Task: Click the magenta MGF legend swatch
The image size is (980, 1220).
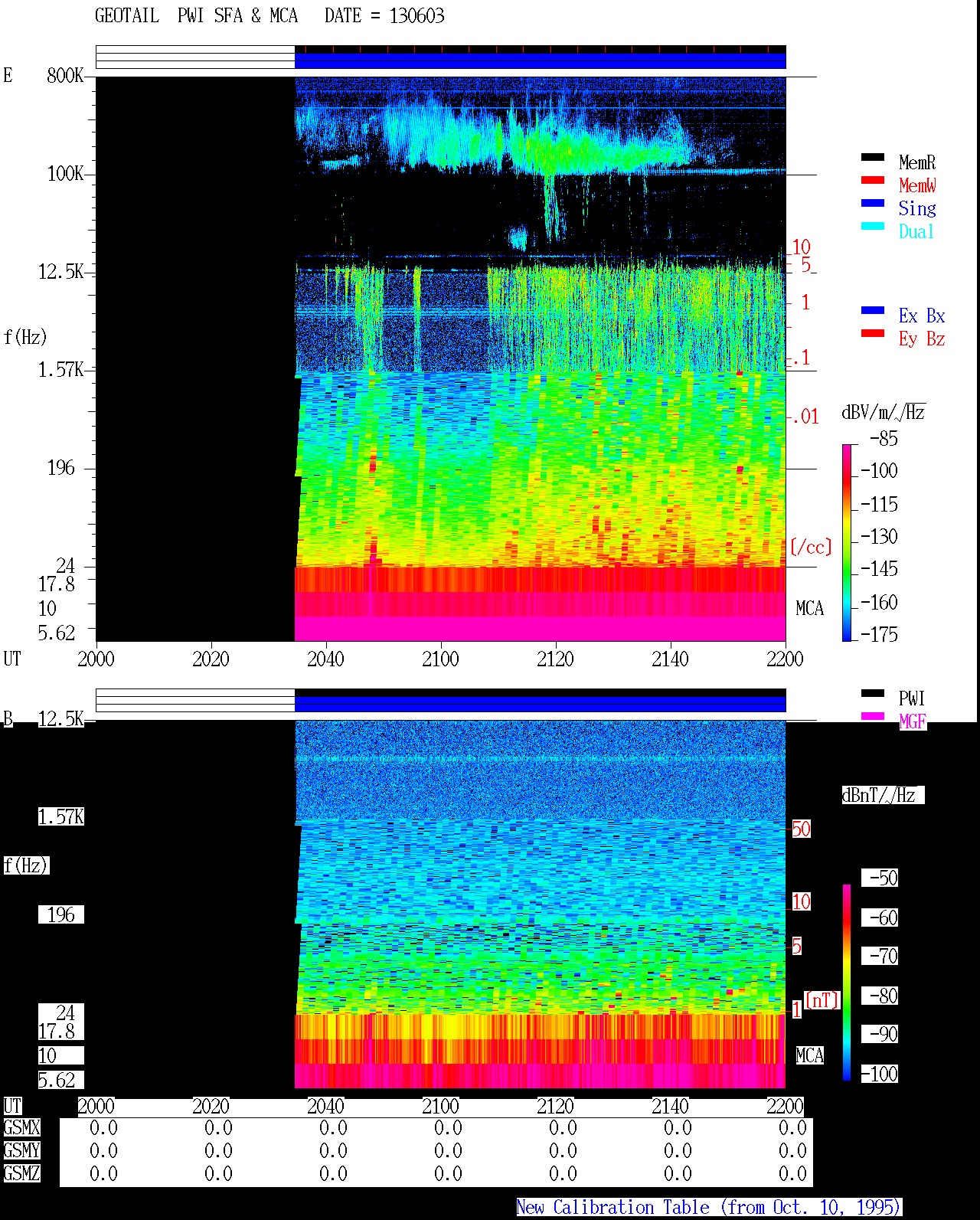Action: pyautogui.click(x=873, y=717)
